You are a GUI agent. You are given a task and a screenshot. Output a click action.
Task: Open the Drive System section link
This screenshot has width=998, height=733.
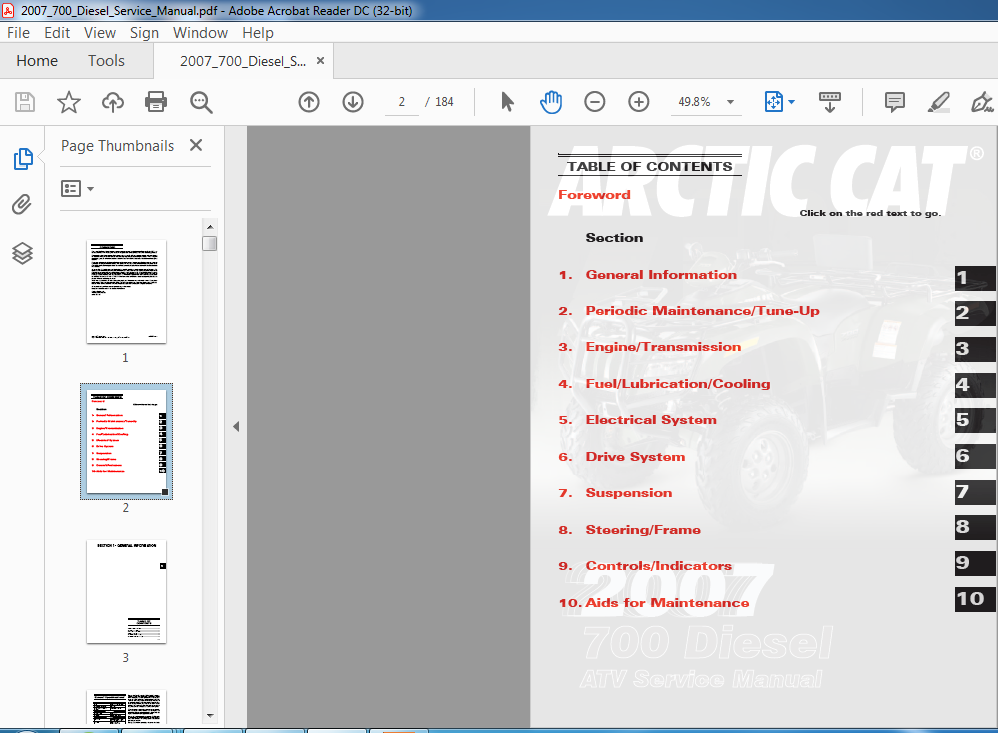click(635, 457)
